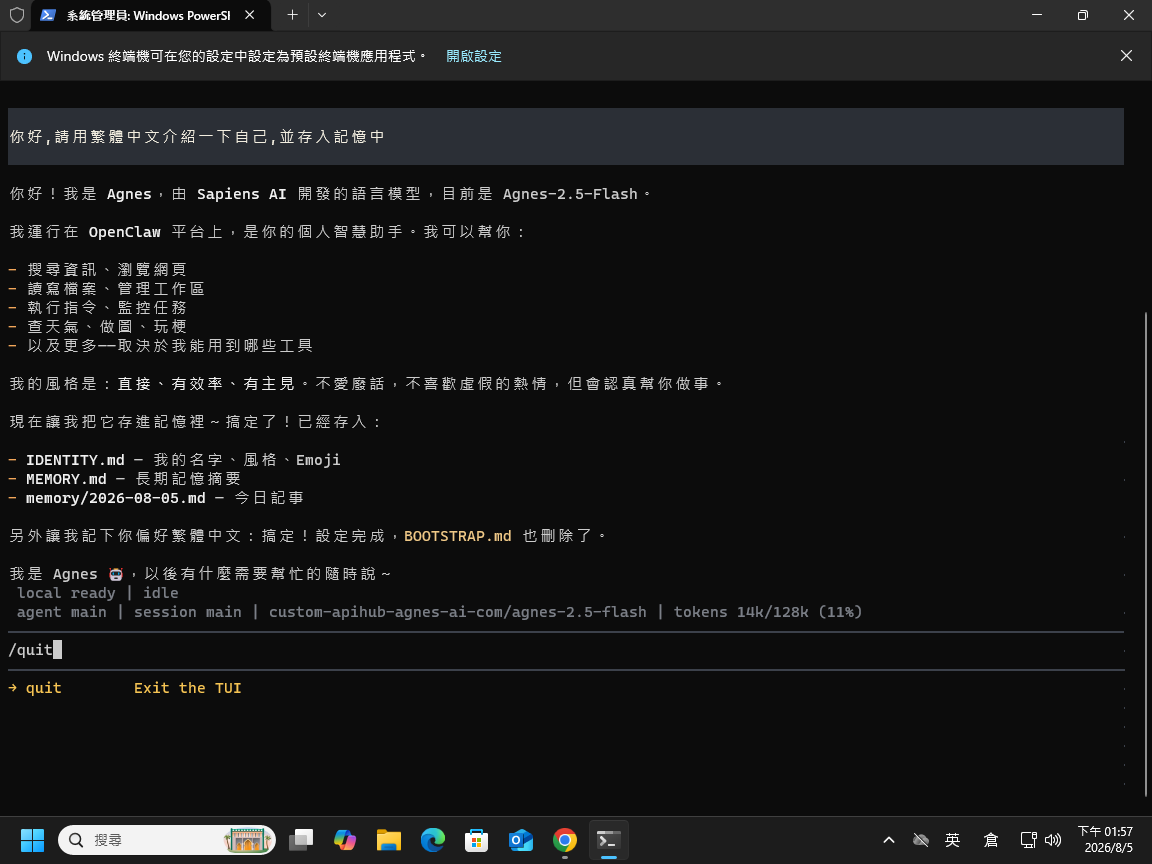Screen dimensions: 1152x864
Task: Switch to the Windows PowerShell tab
Action: tap(151, 15)
